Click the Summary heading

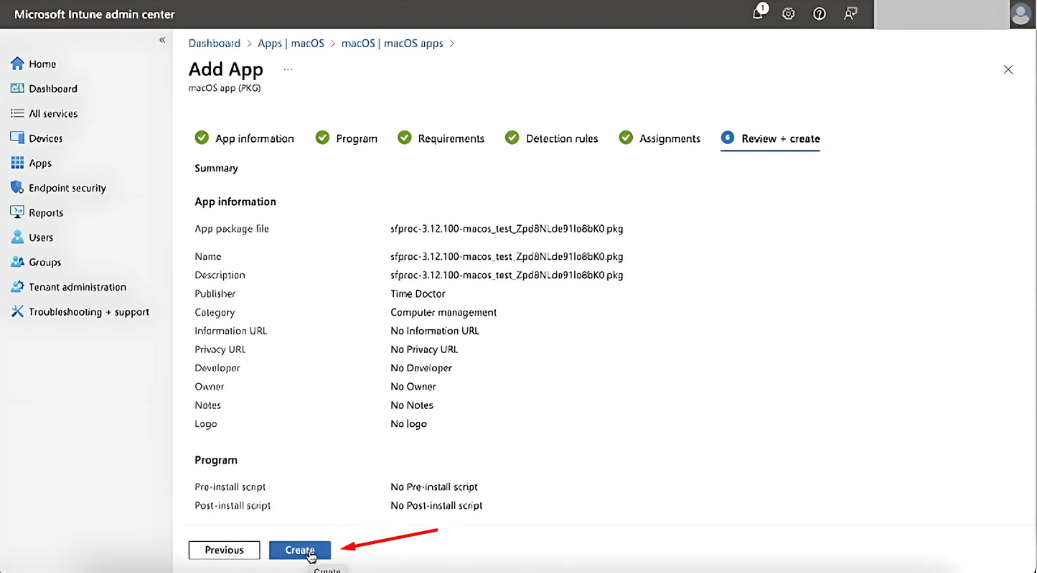pos(216,168)
